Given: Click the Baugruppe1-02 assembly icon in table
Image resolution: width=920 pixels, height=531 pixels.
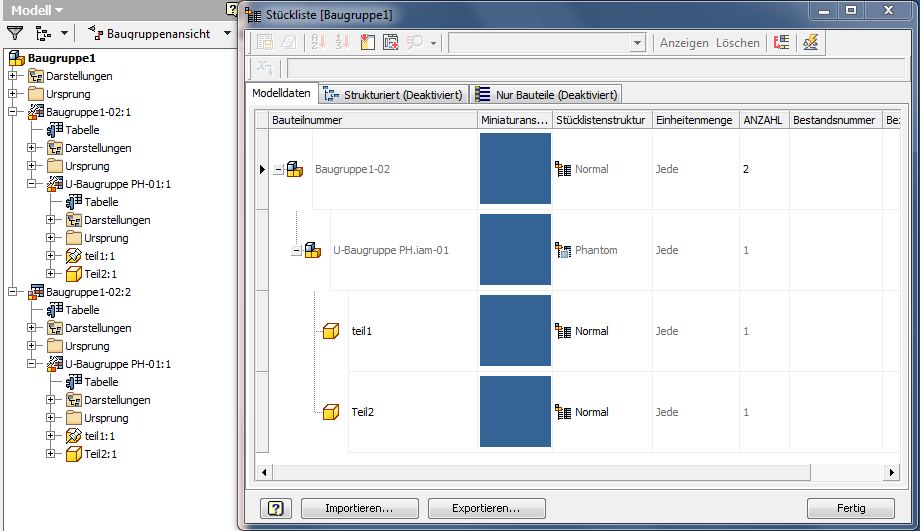Looking at the screenshot, I should click(295, 170).
